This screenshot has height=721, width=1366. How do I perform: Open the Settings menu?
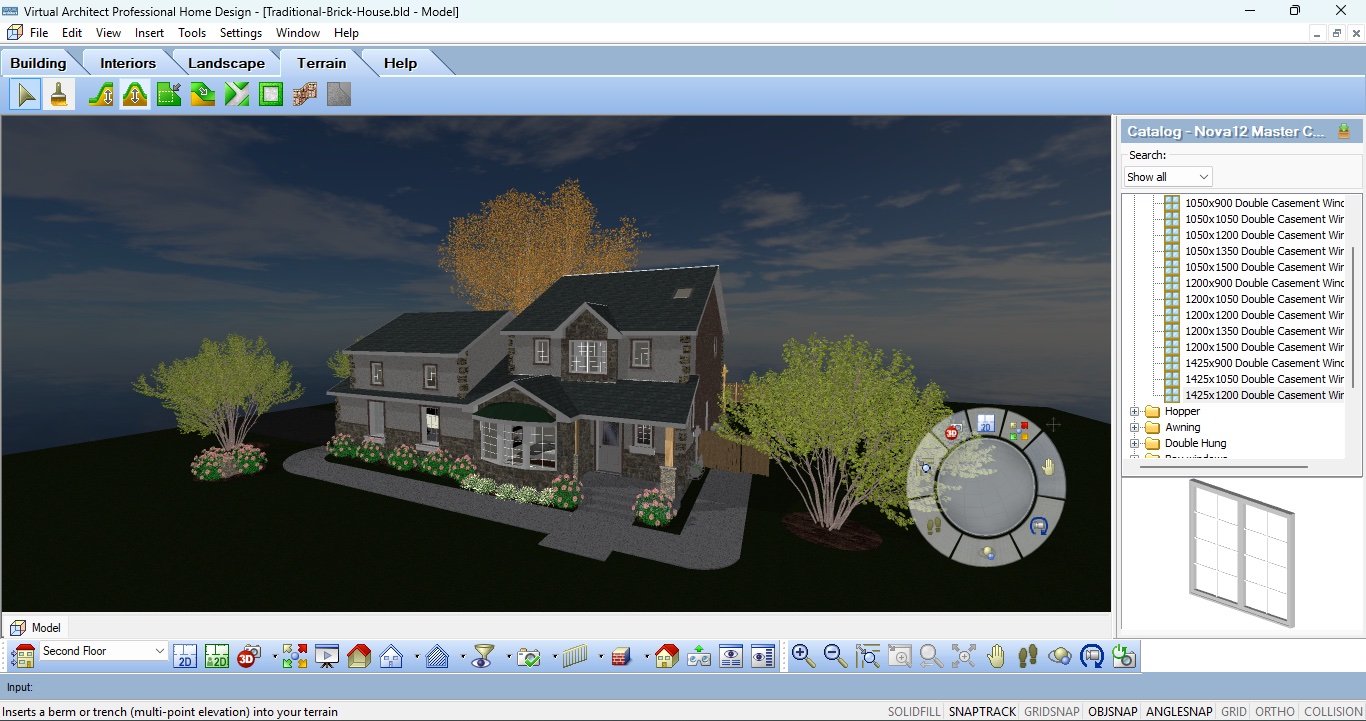point(241,33)
